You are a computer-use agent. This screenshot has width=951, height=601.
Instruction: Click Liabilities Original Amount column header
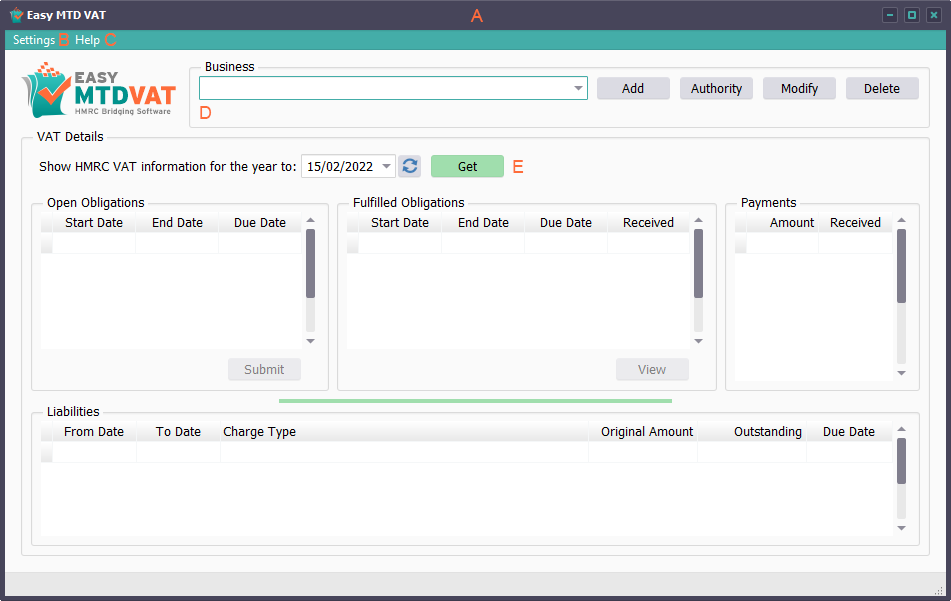(643, 432)
